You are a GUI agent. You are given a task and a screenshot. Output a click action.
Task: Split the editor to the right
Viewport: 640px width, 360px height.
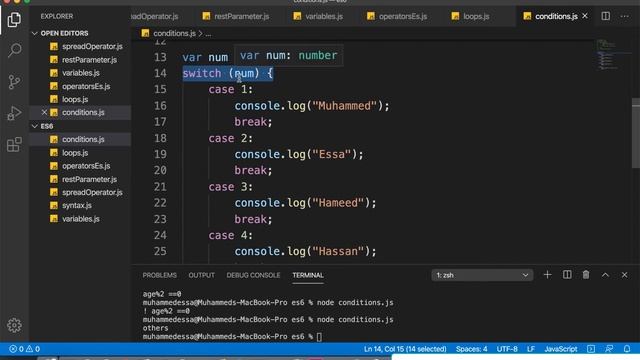(606, 16)
